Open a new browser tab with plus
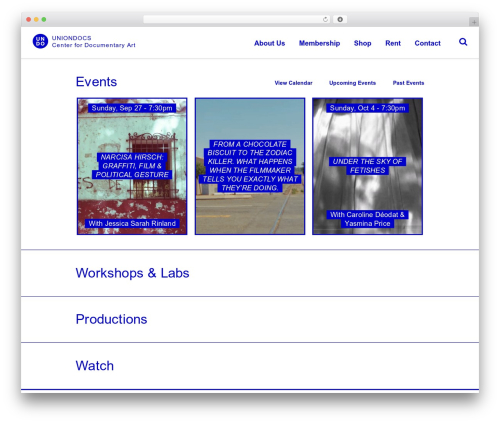The width and height of the screenshot is (500, 423). pos(474,22)
